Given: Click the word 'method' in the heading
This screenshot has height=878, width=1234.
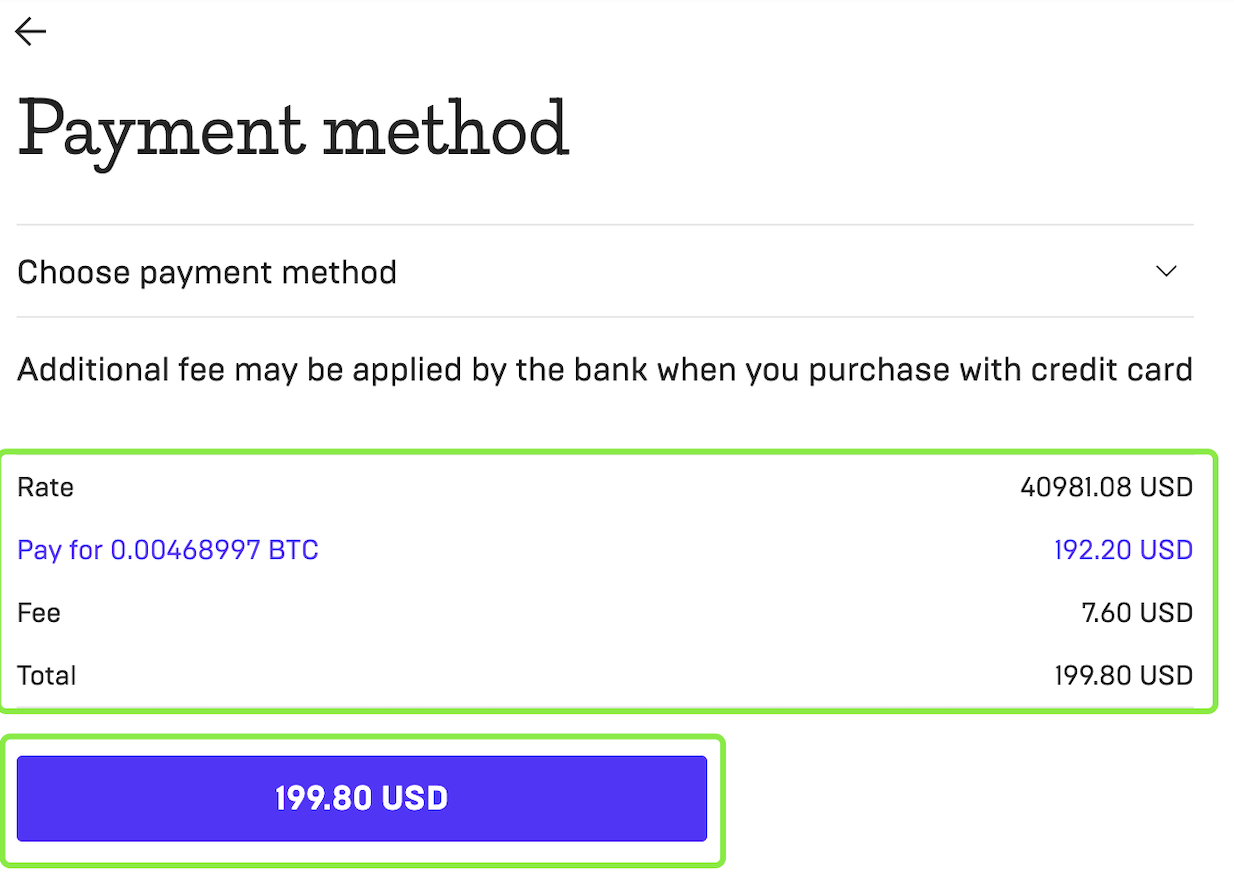Looking at the screenshot, I should pos(446,130).
